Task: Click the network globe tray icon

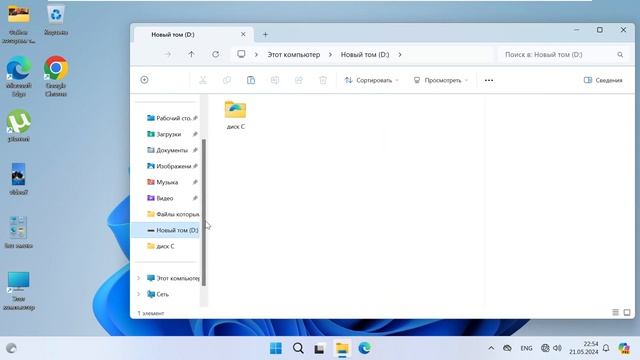Action: pos(545,348)
